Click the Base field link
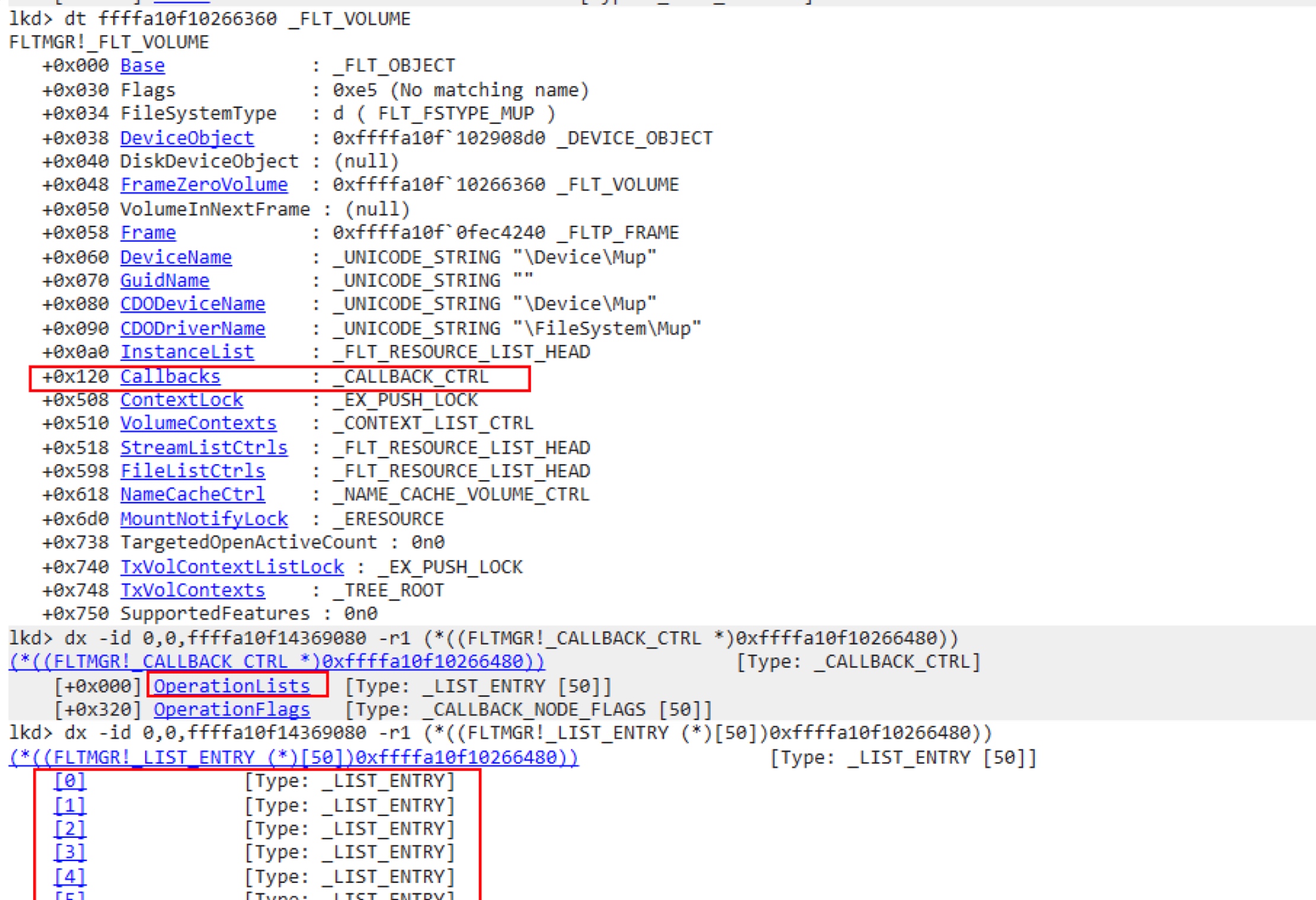 pyautogui.click(x=142, y=65)
